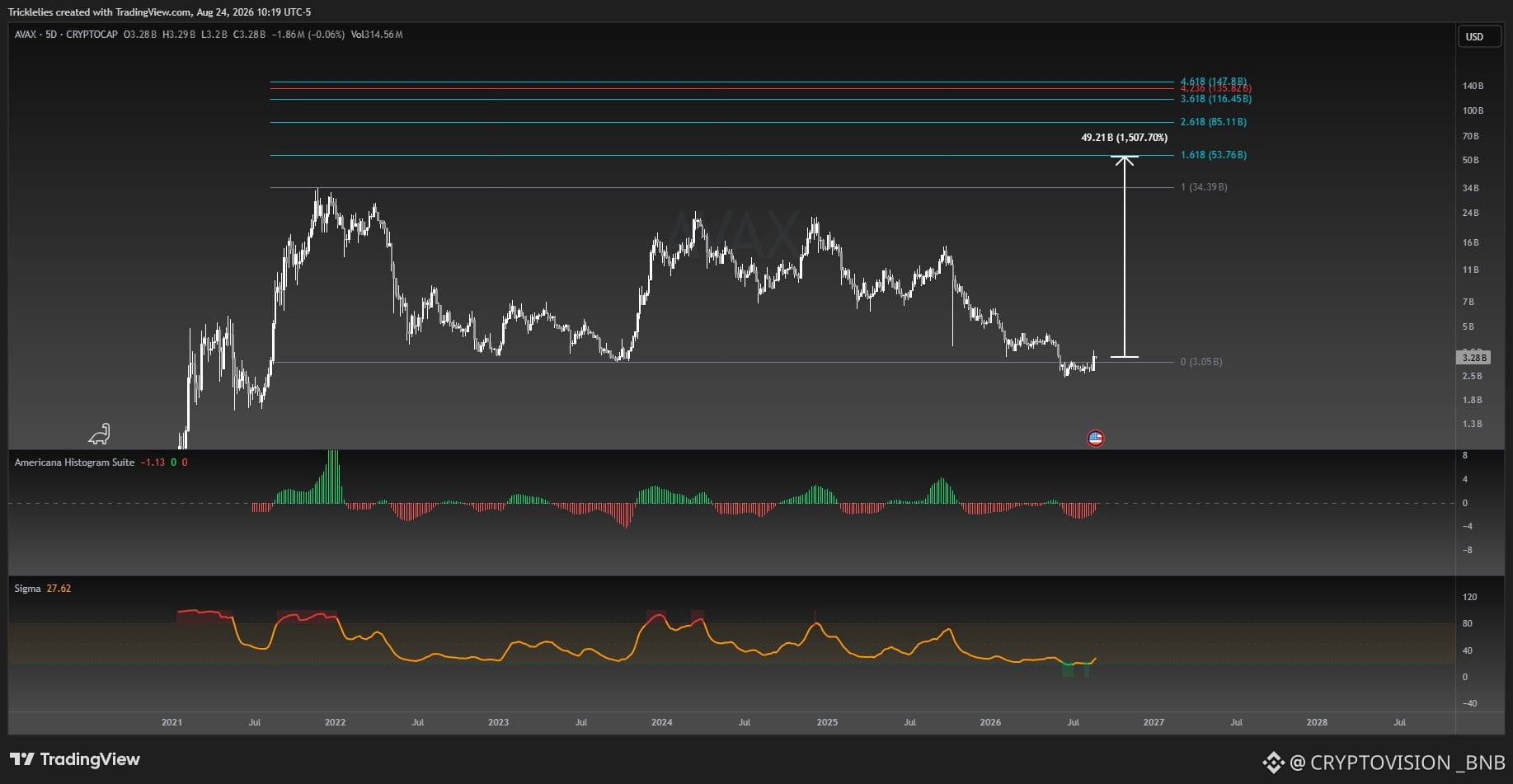Click the 34B price axis label
Image resolution: width=1513 pixels, height=784 pixels.
click(1470, 189)
